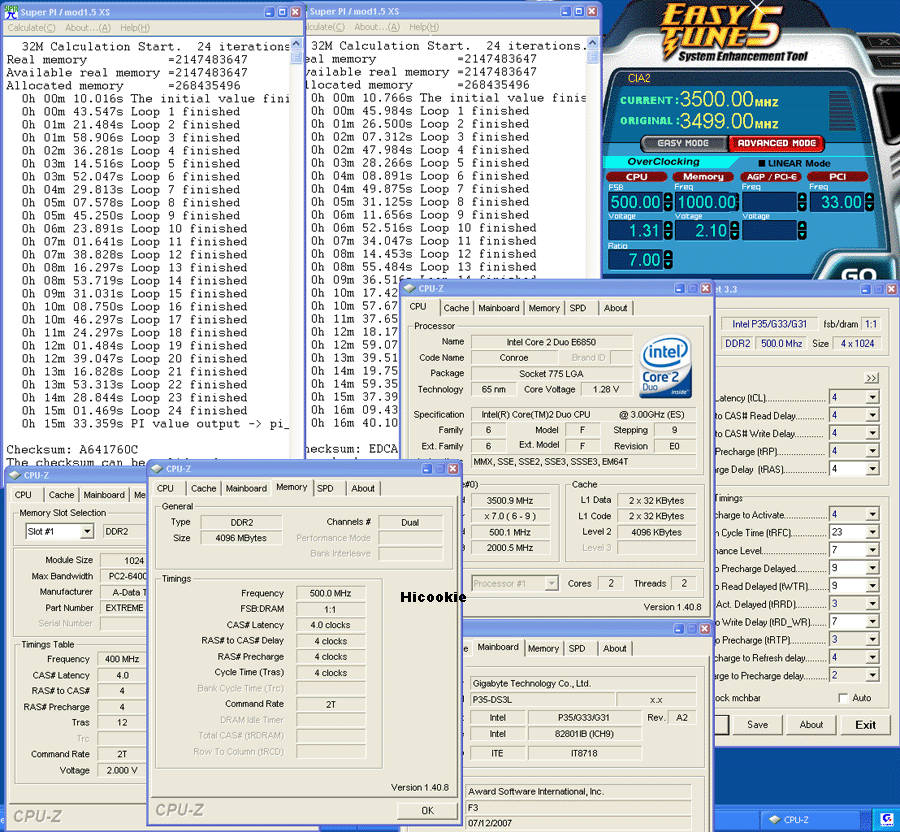Open the Cycle Time (tRFC) dropdown showing 23
This screenshot has width=900, height=832.
(872, 532)
